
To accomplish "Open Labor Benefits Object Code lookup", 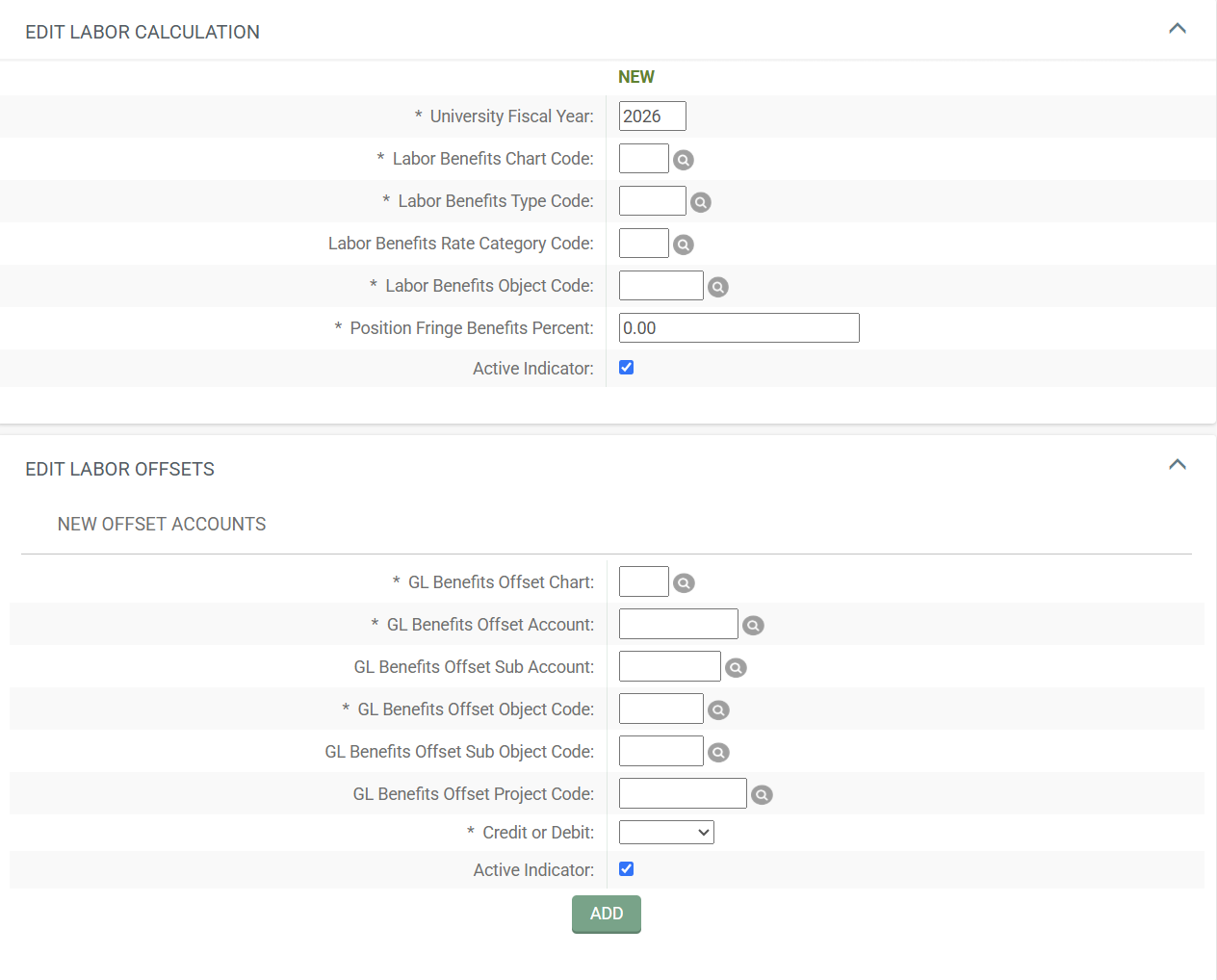I will click(718, 287).
